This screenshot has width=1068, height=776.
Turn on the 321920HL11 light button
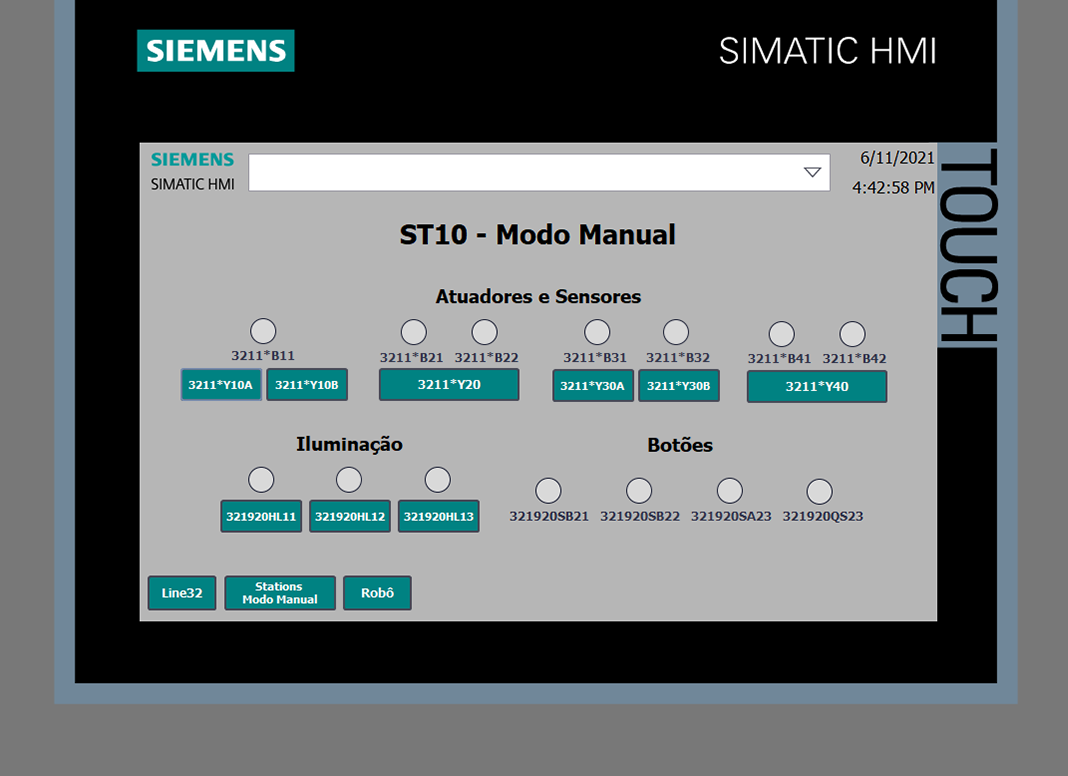[x=261, y=516]
